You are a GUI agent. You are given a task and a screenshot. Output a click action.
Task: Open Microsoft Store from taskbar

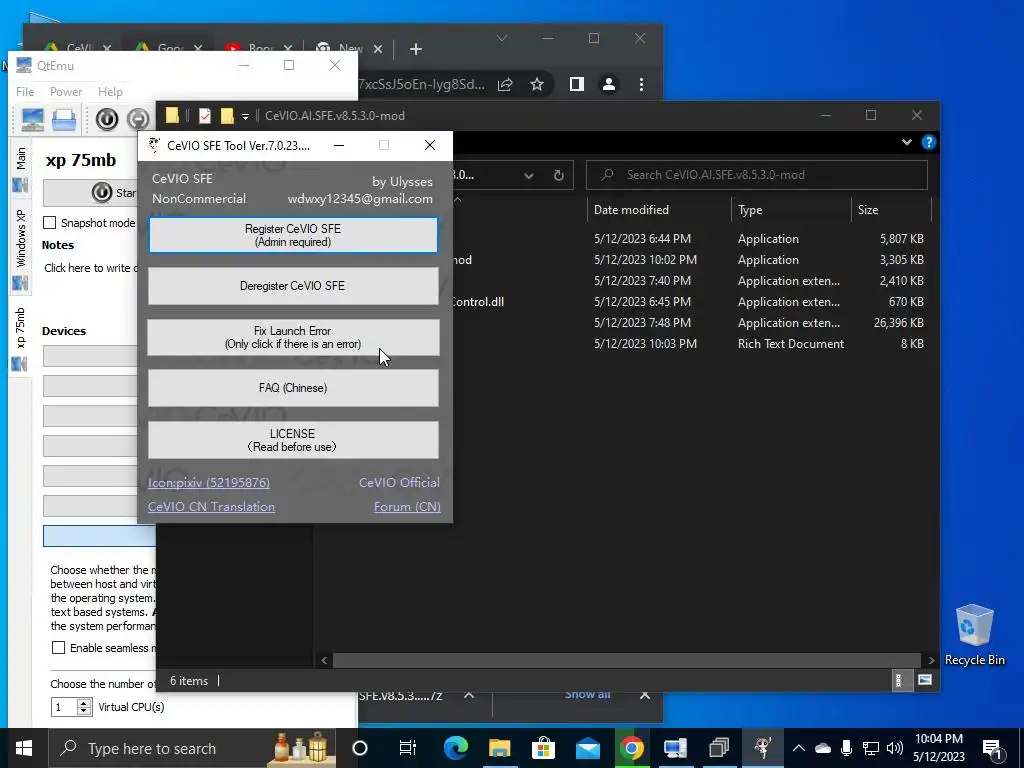tap(543, 748)
